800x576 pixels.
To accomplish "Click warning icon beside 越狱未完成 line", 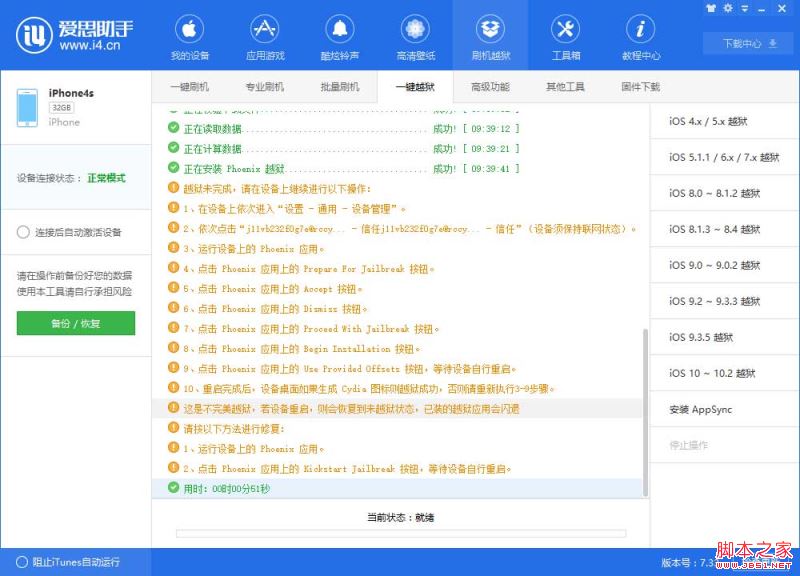I will coord(173,187).
